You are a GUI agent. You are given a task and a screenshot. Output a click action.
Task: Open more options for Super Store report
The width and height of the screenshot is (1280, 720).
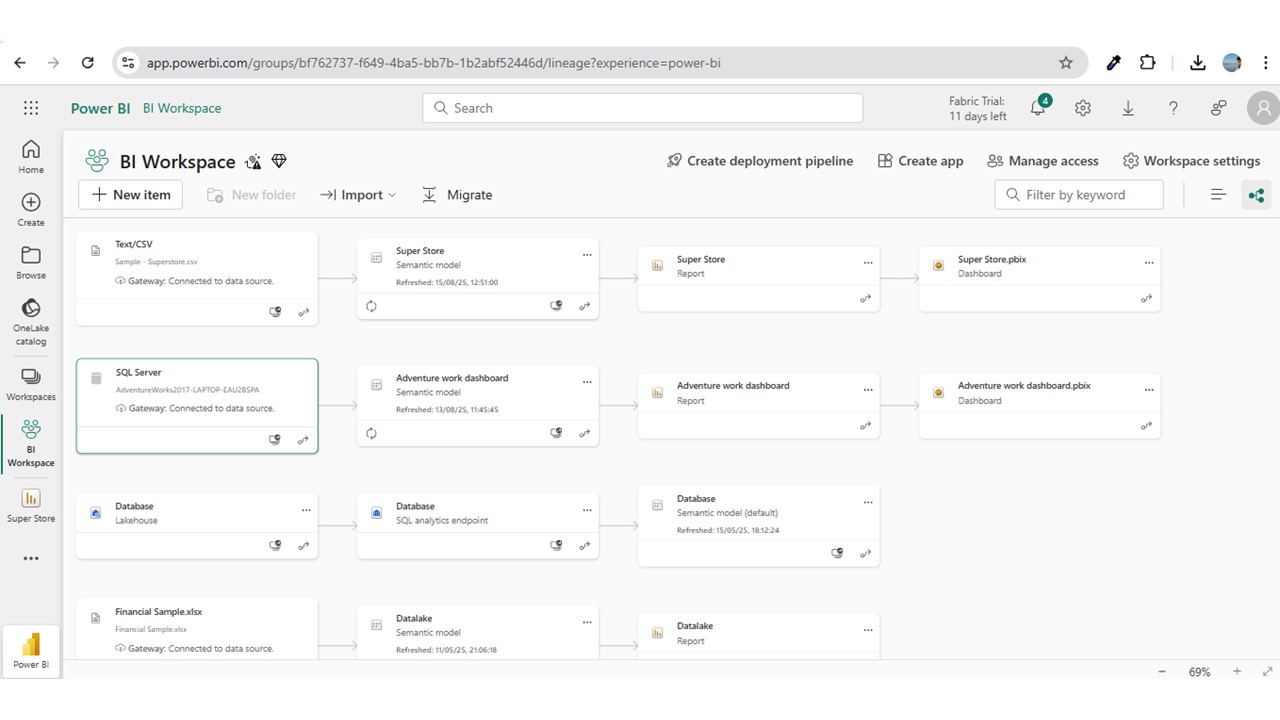point(868,262)
